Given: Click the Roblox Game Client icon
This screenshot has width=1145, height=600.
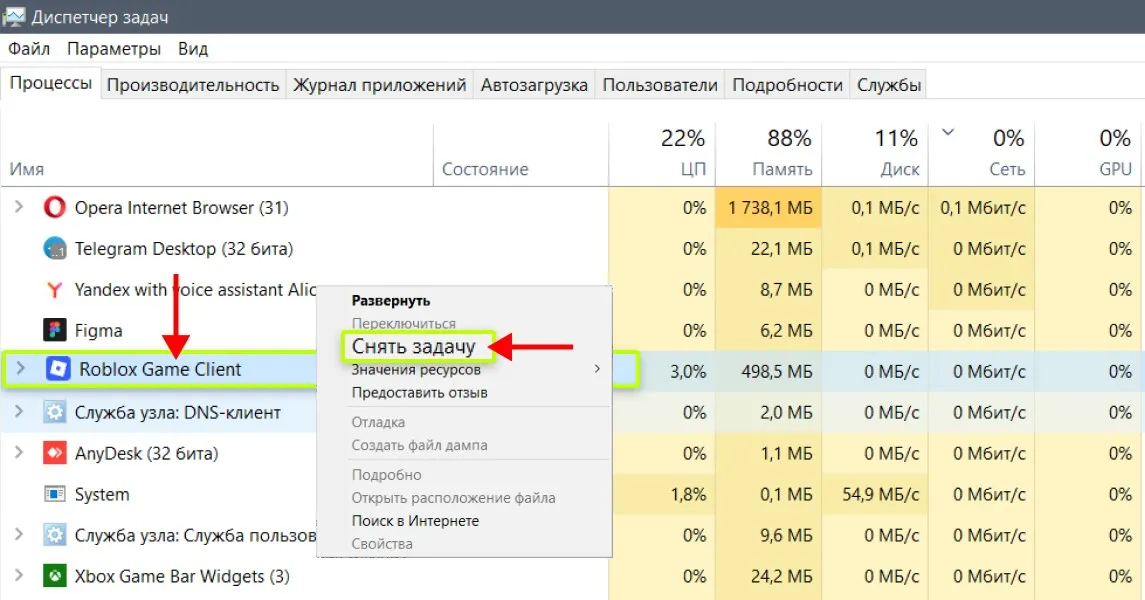Looking at the screenshot, I should point(58,369).
